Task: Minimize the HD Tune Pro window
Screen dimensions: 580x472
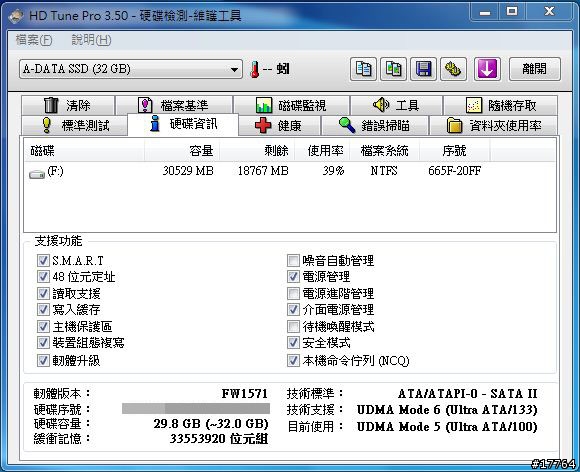Action: (485, 12)
